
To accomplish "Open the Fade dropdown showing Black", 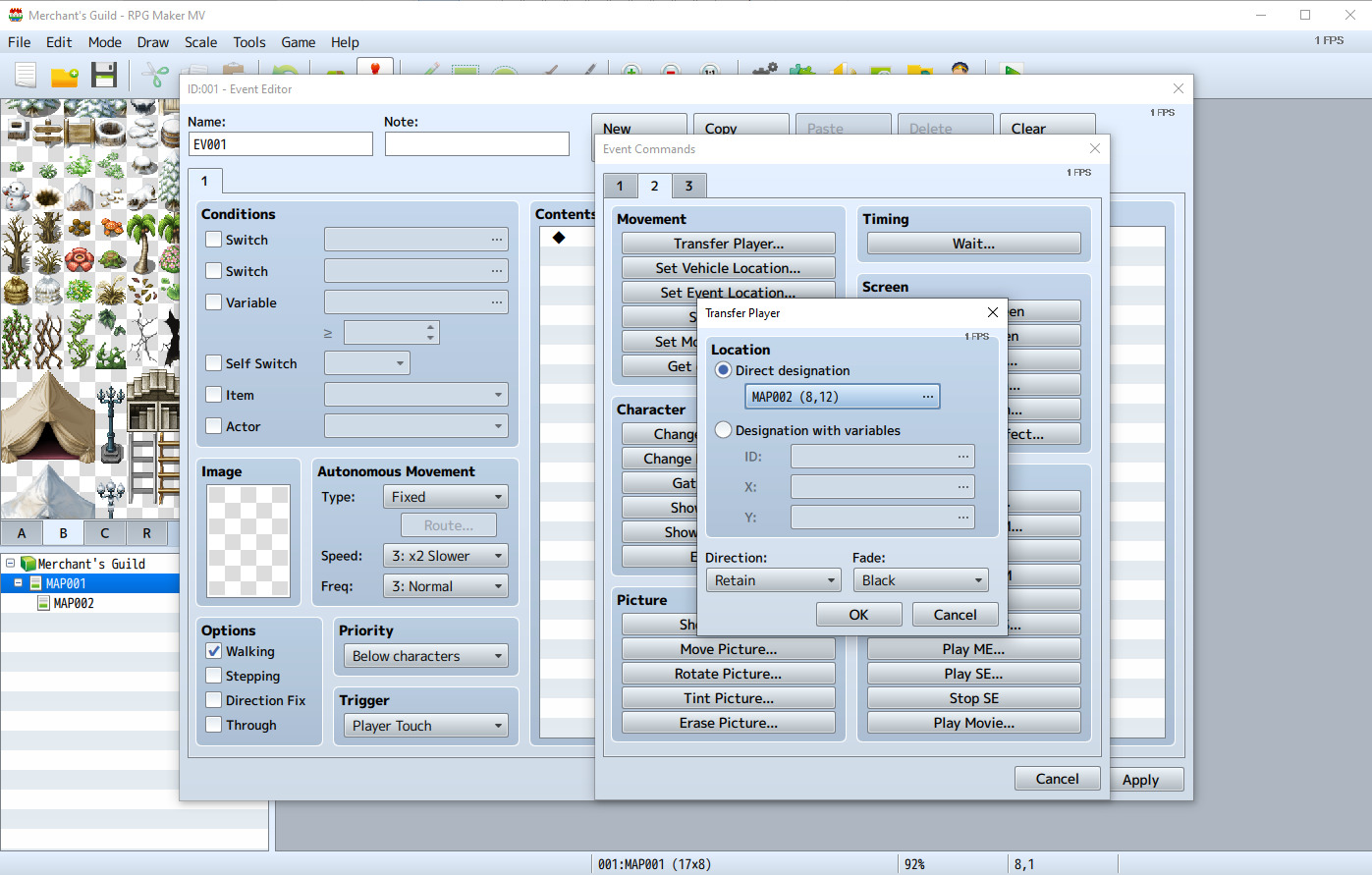I will (x=920, y=580).
